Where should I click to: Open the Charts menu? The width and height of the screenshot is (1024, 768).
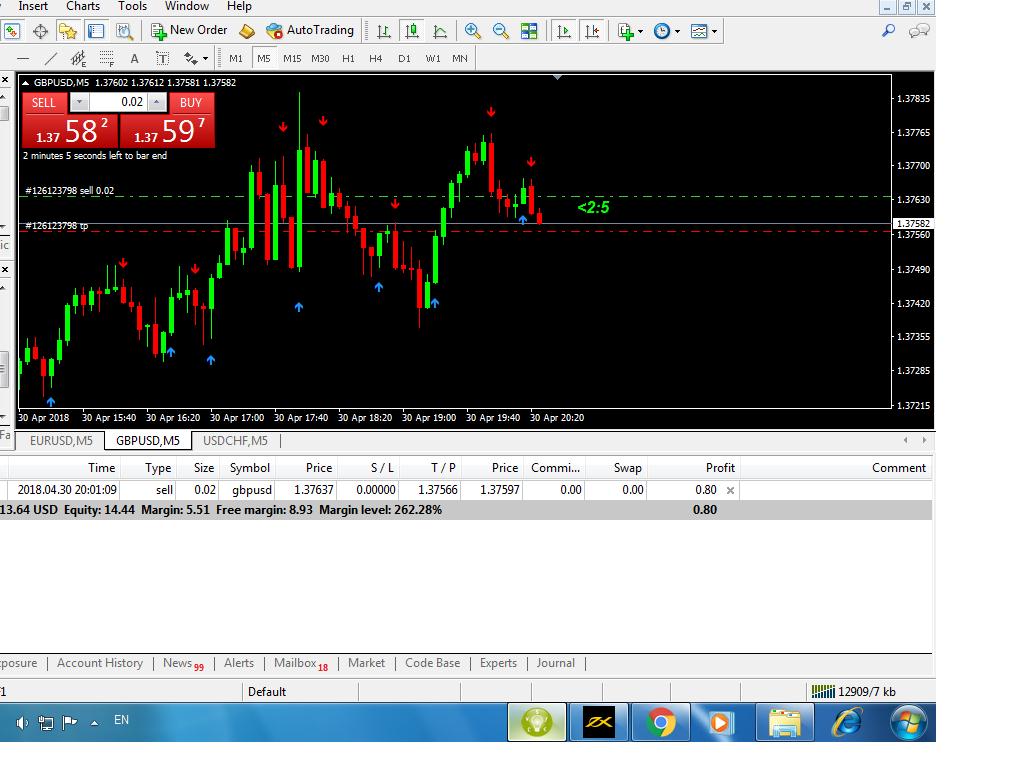pos(83,7)
